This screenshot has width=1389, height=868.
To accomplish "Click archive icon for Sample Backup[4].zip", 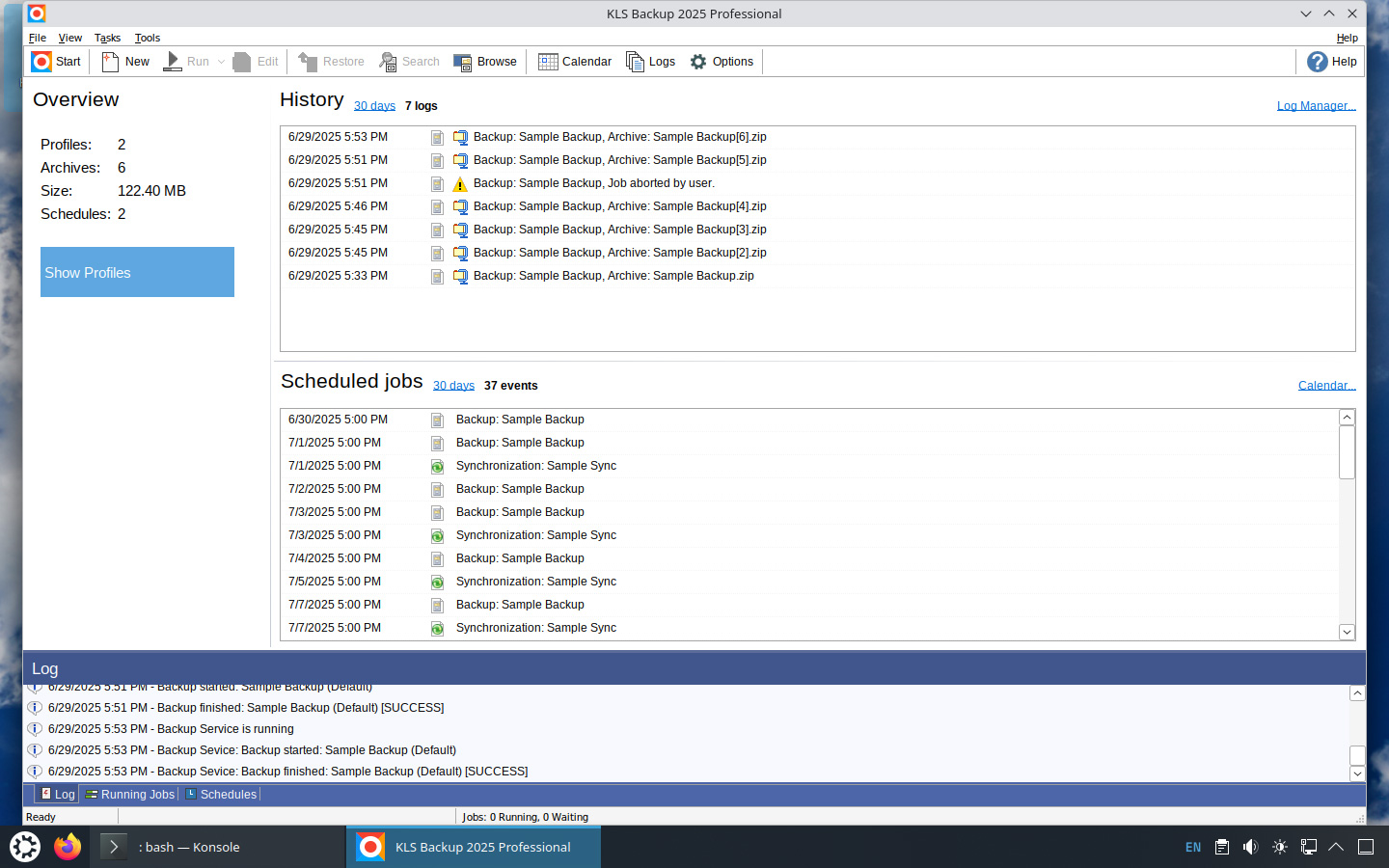I will (x=460, y=207).
